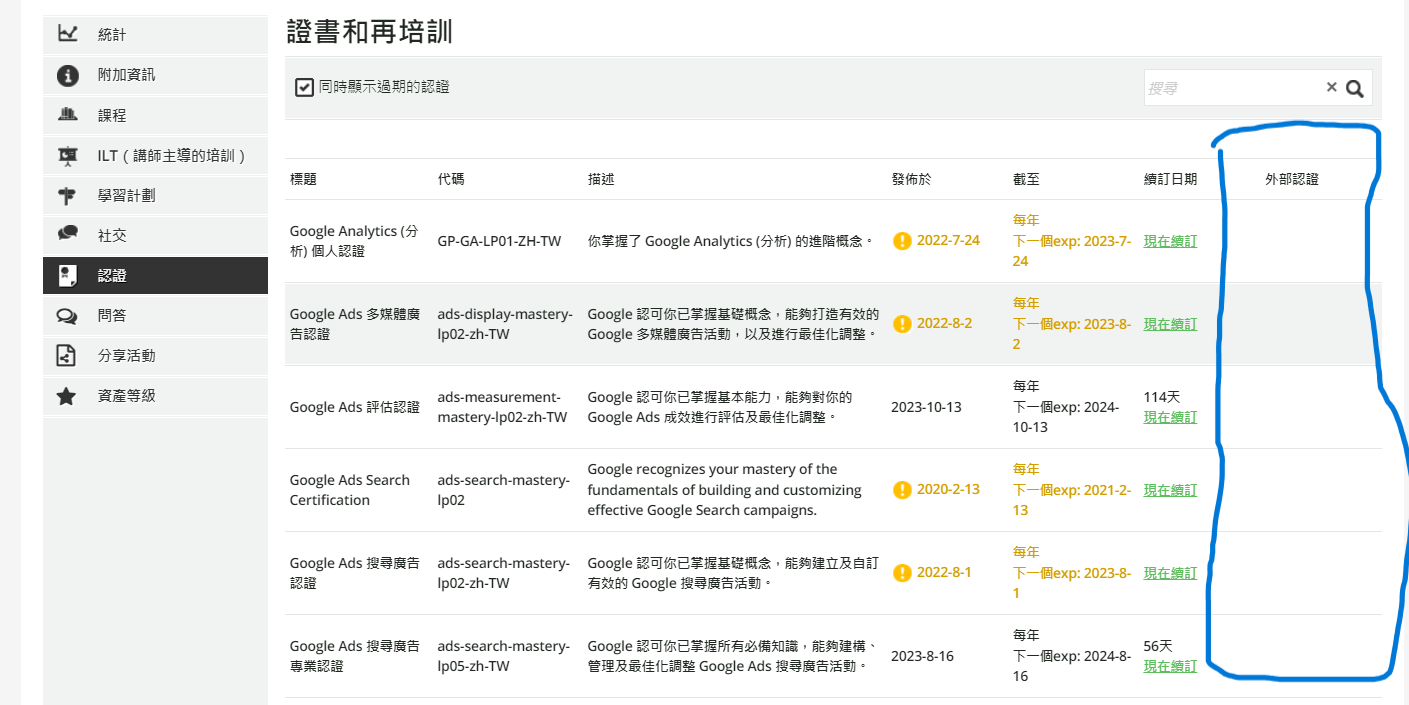
Task: Click the 課程 icon in sidebar
Action: 68,115
